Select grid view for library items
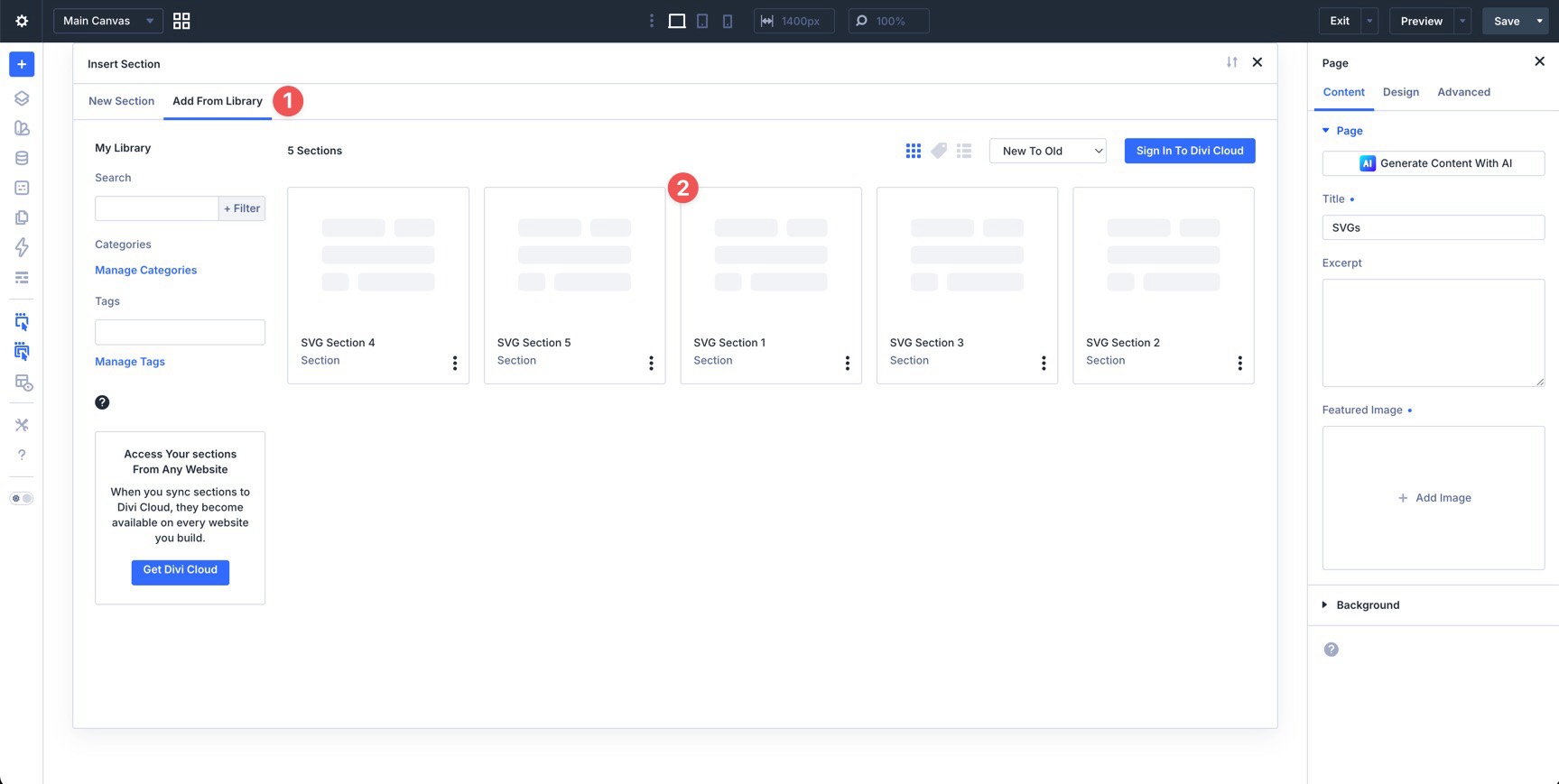This screenshot has height=784, width=1559. (914, 151)
